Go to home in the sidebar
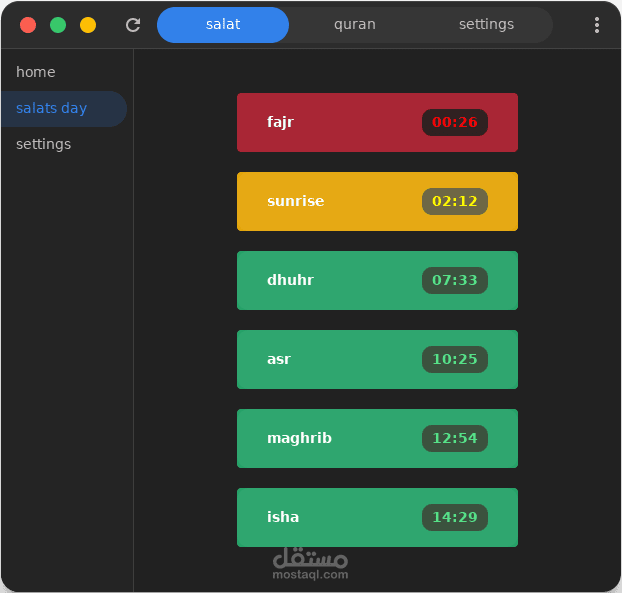The height and width of the screenshot is (593, 622). [x=64, y=72]
